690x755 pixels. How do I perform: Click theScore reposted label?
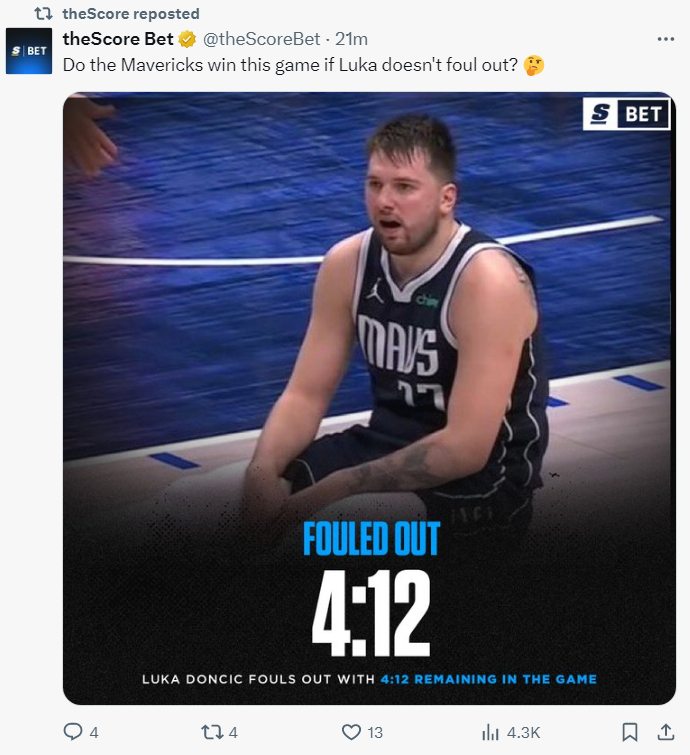[x=131, y=13]
